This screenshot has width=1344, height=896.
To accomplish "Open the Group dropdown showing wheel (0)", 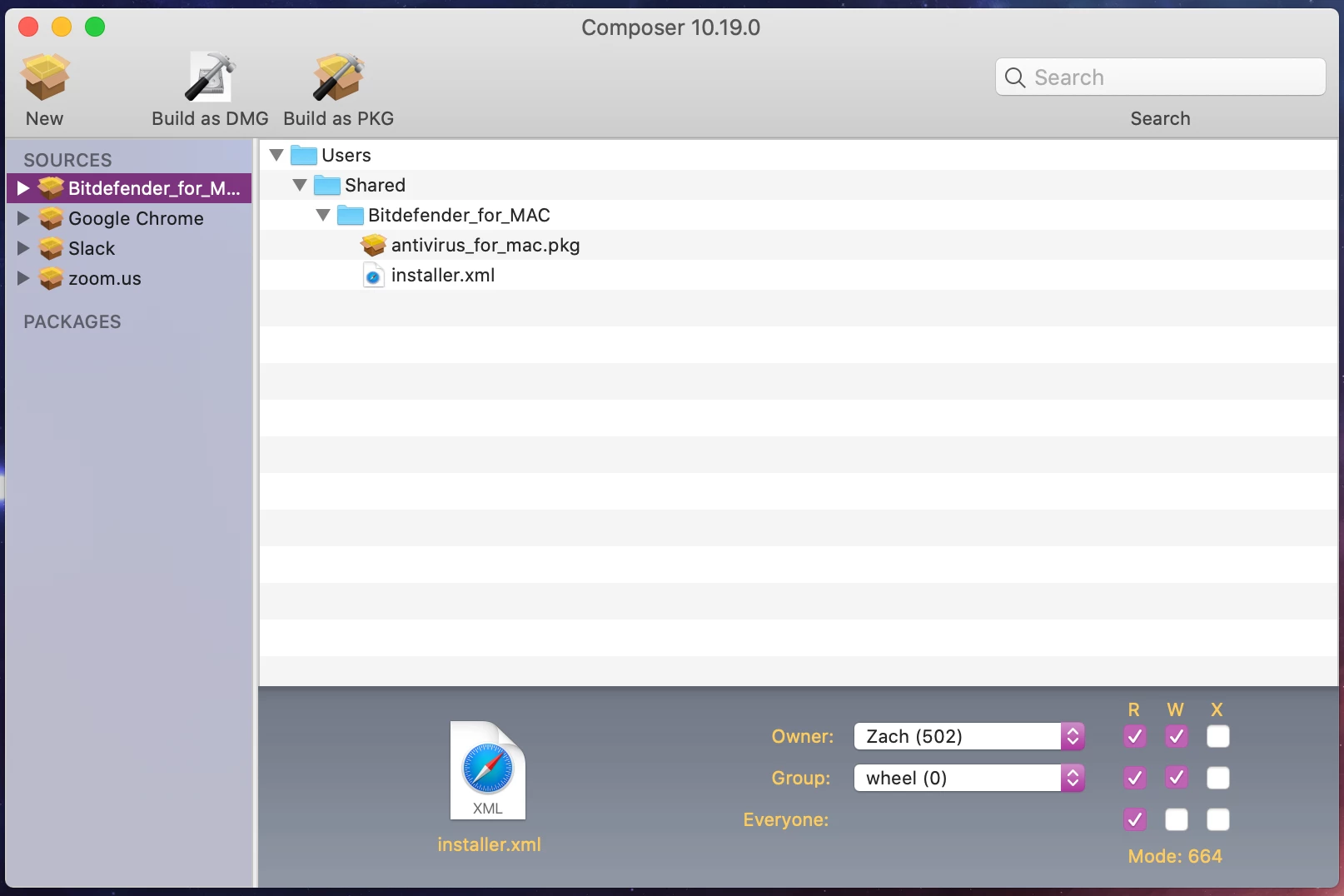I will (969, 778).
